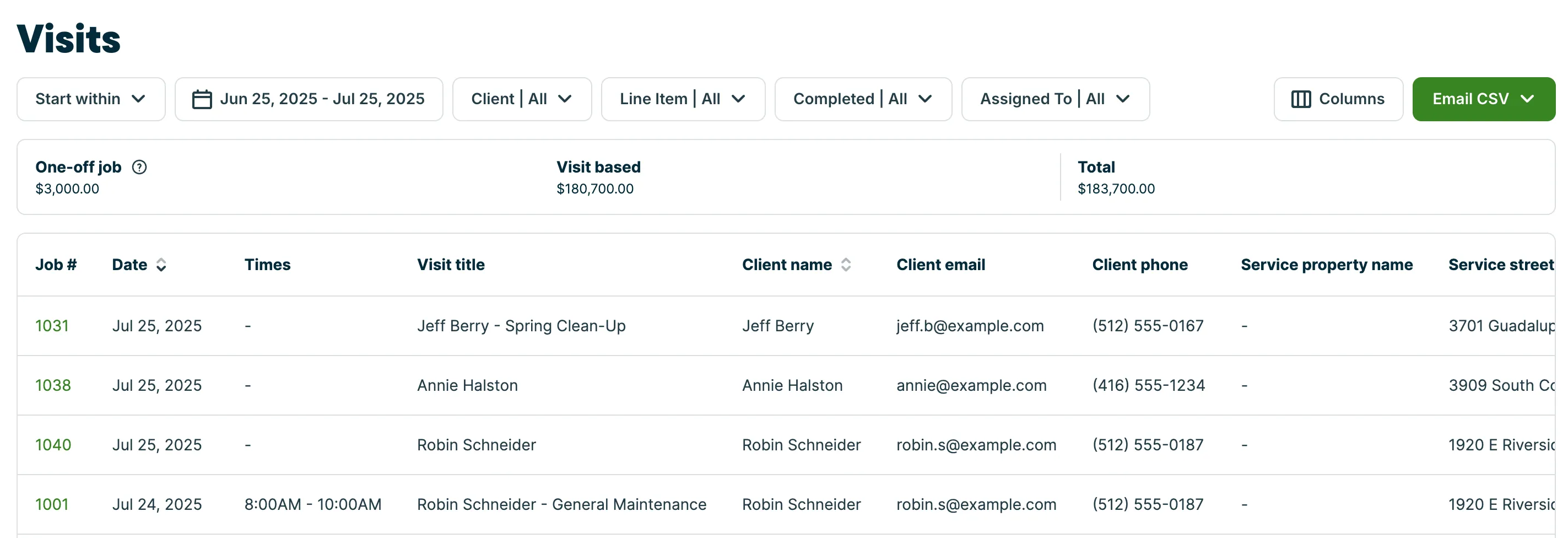Click the Visit title column header
This screenshot has width=1568, height=538.
[x=451, y=265]
